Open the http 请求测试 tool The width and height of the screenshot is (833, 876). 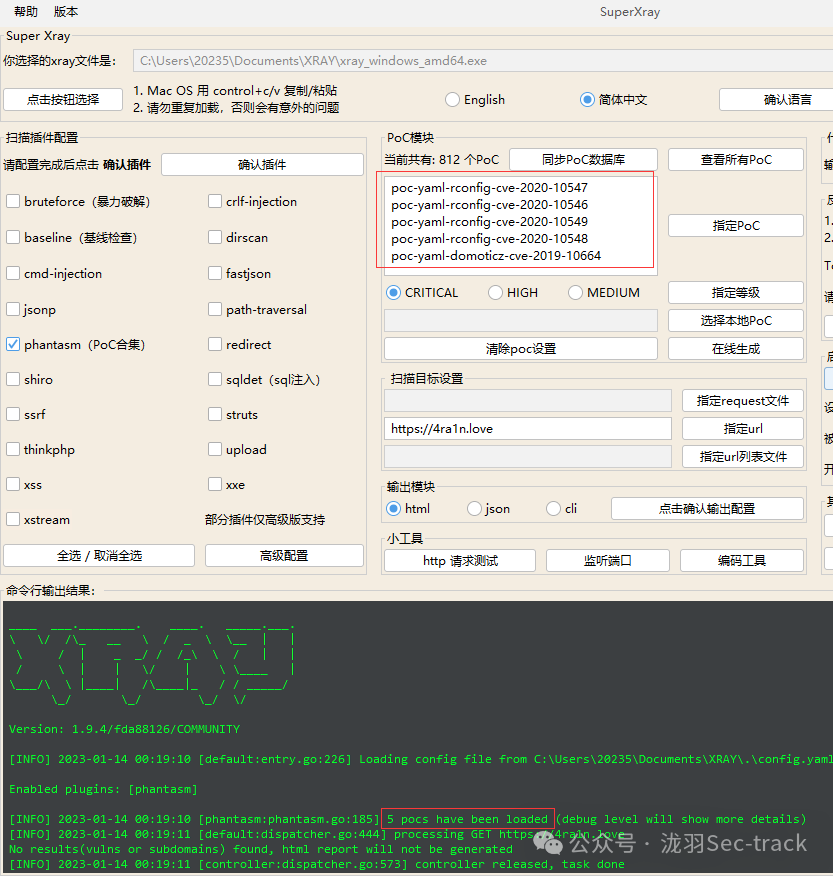click(460, 560)
